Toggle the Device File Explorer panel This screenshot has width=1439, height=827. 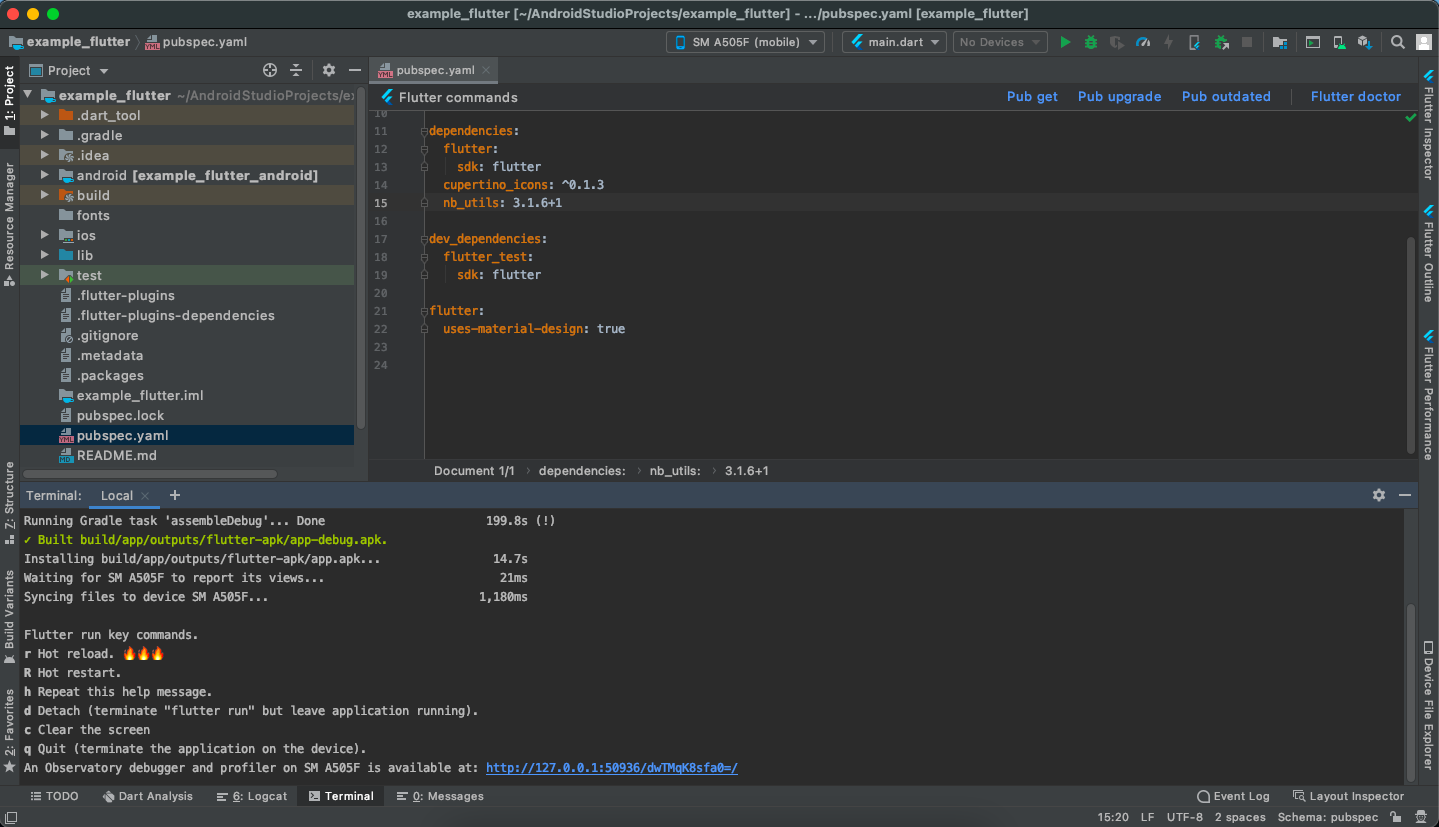point(1428,705)
